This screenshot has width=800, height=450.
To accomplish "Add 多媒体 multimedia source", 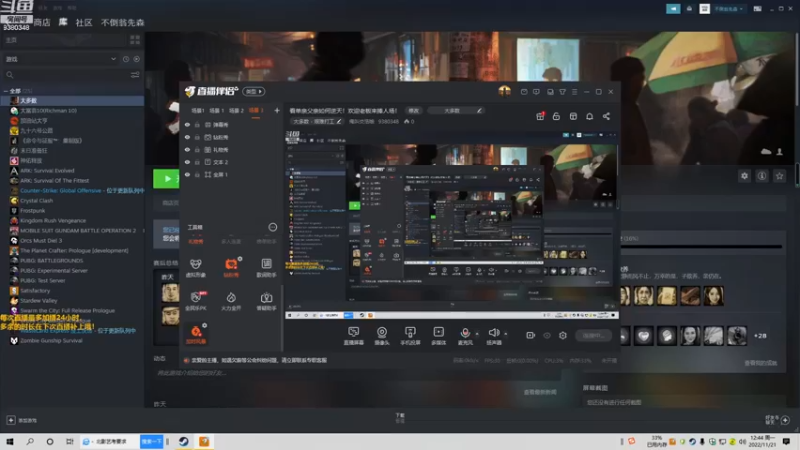I will [x=438, y=336].
